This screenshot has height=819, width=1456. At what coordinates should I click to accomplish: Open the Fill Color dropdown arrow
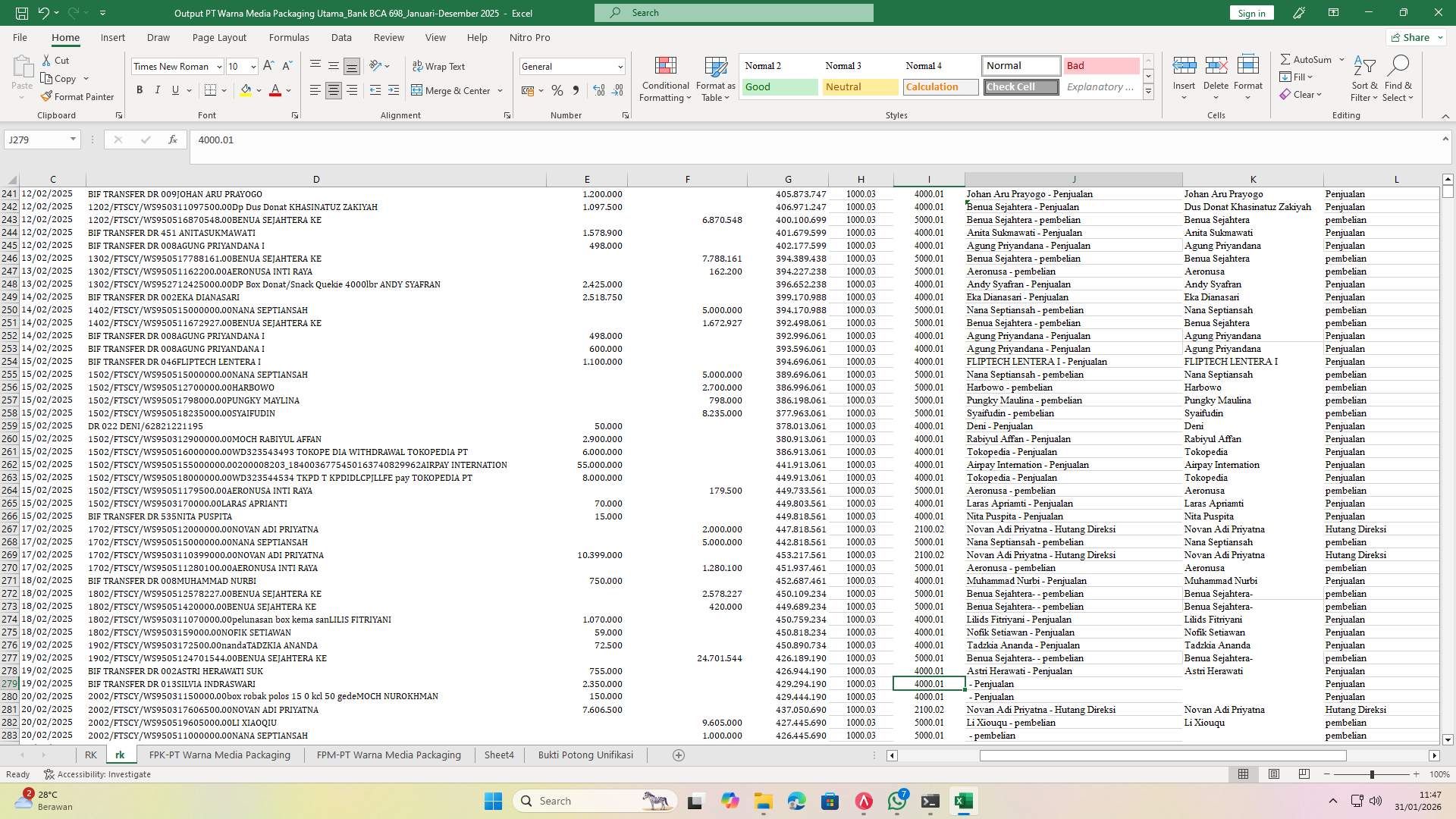[x=257, y=90]
